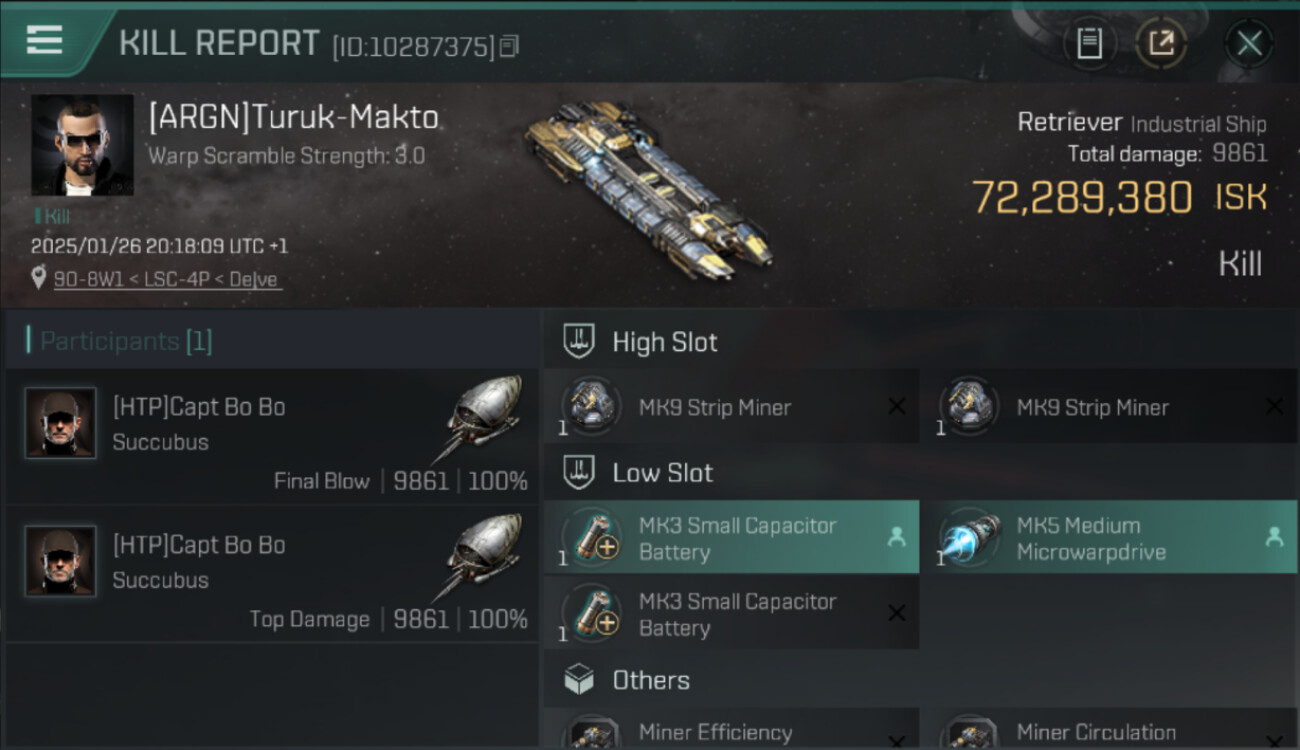Click the Others section header
The height and width of the screenshot is (750, 1300).
(650, 680)
